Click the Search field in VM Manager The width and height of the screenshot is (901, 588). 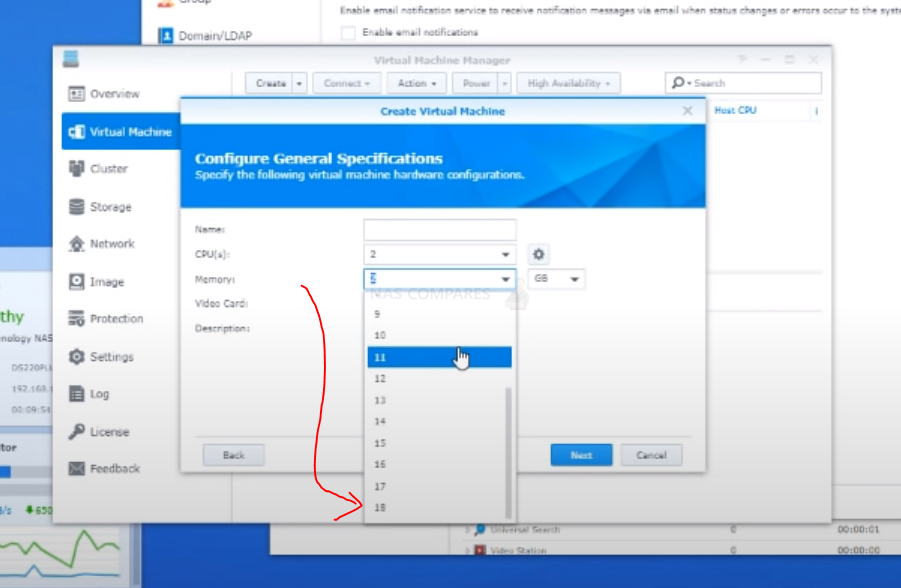pos(744,83)
